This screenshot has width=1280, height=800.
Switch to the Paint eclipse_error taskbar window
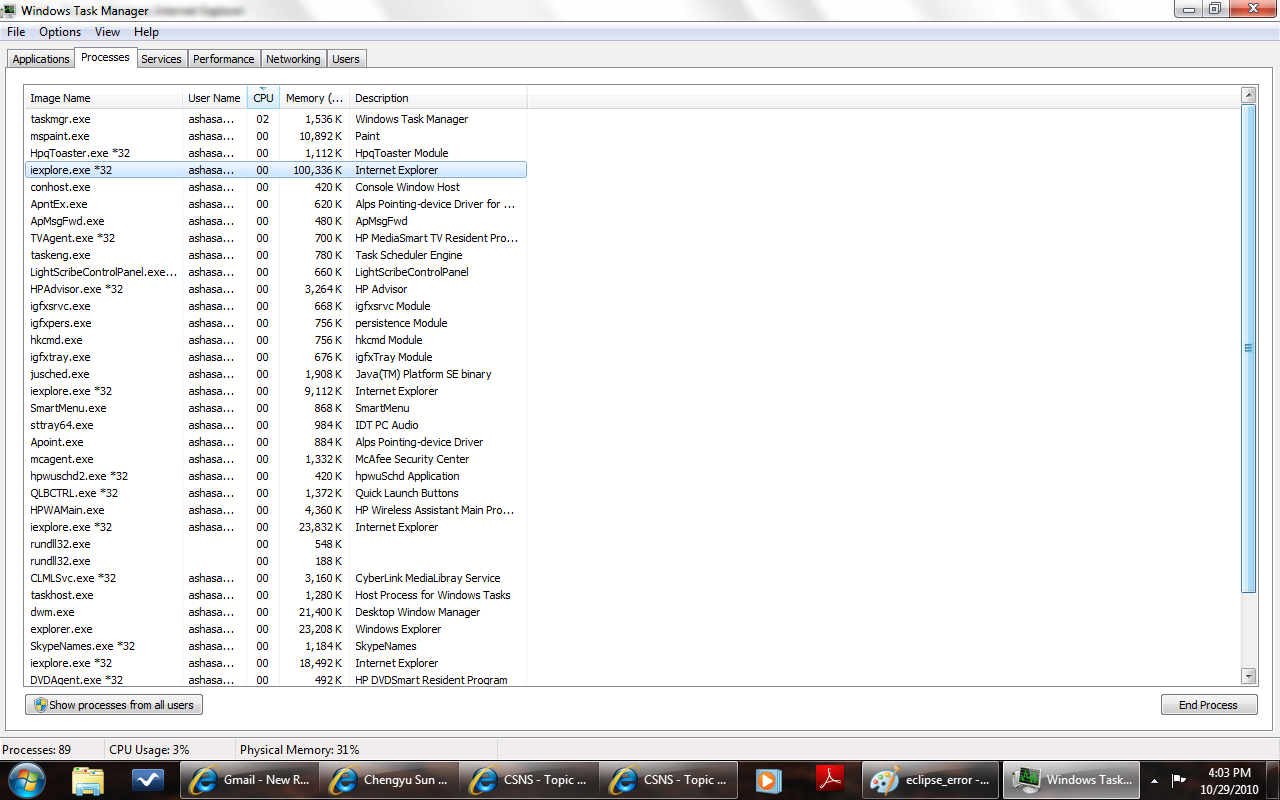coord(931,780)
